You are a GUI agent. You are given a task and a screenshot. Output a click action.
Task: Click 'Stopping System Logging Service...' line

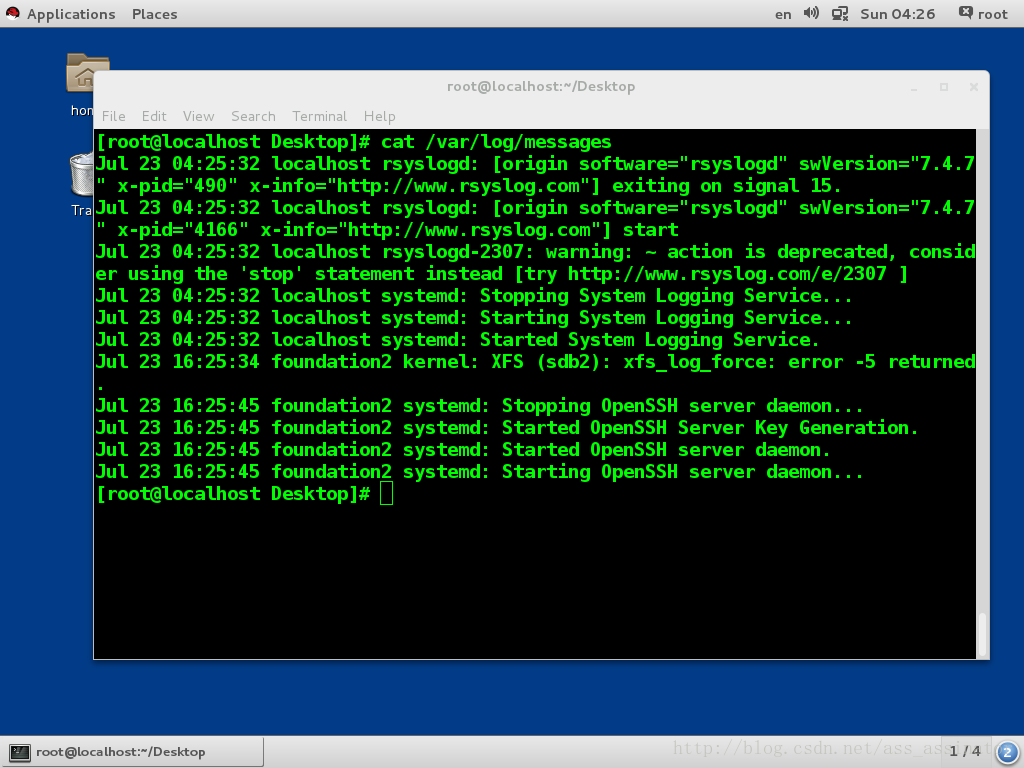click(x=473, y=296)
